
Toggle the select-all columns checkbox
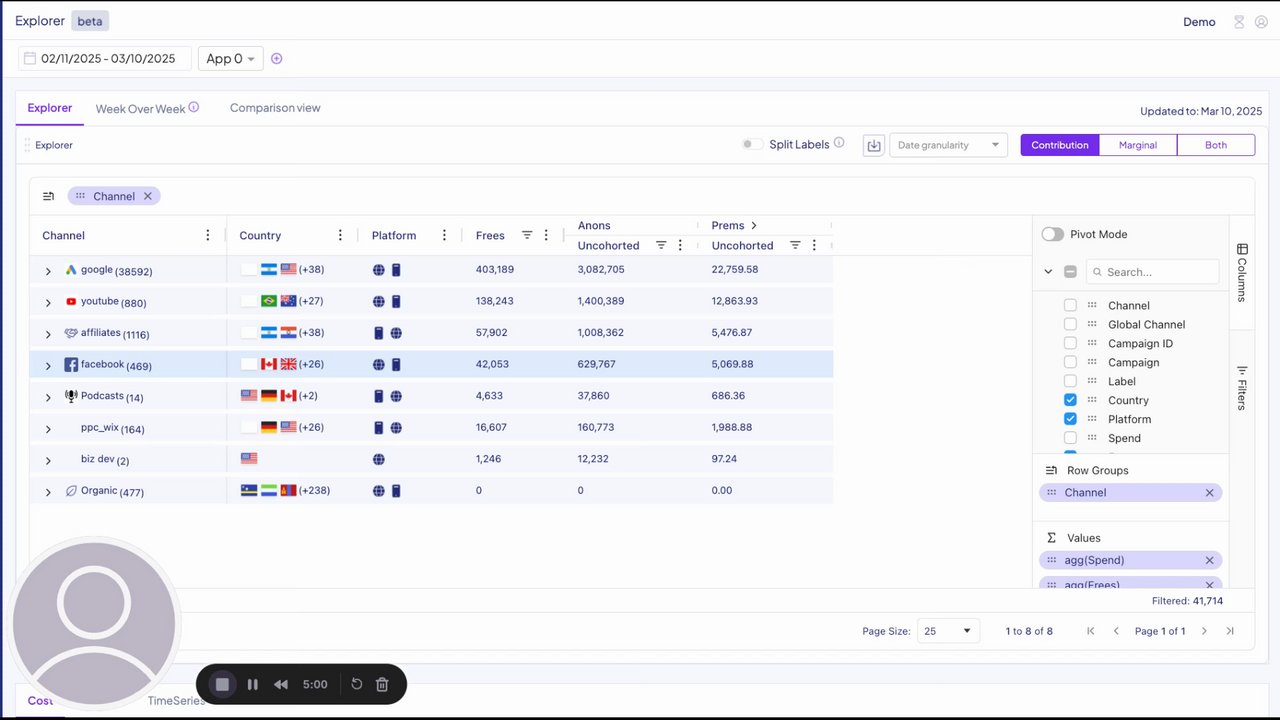(x=1070, y=272)
